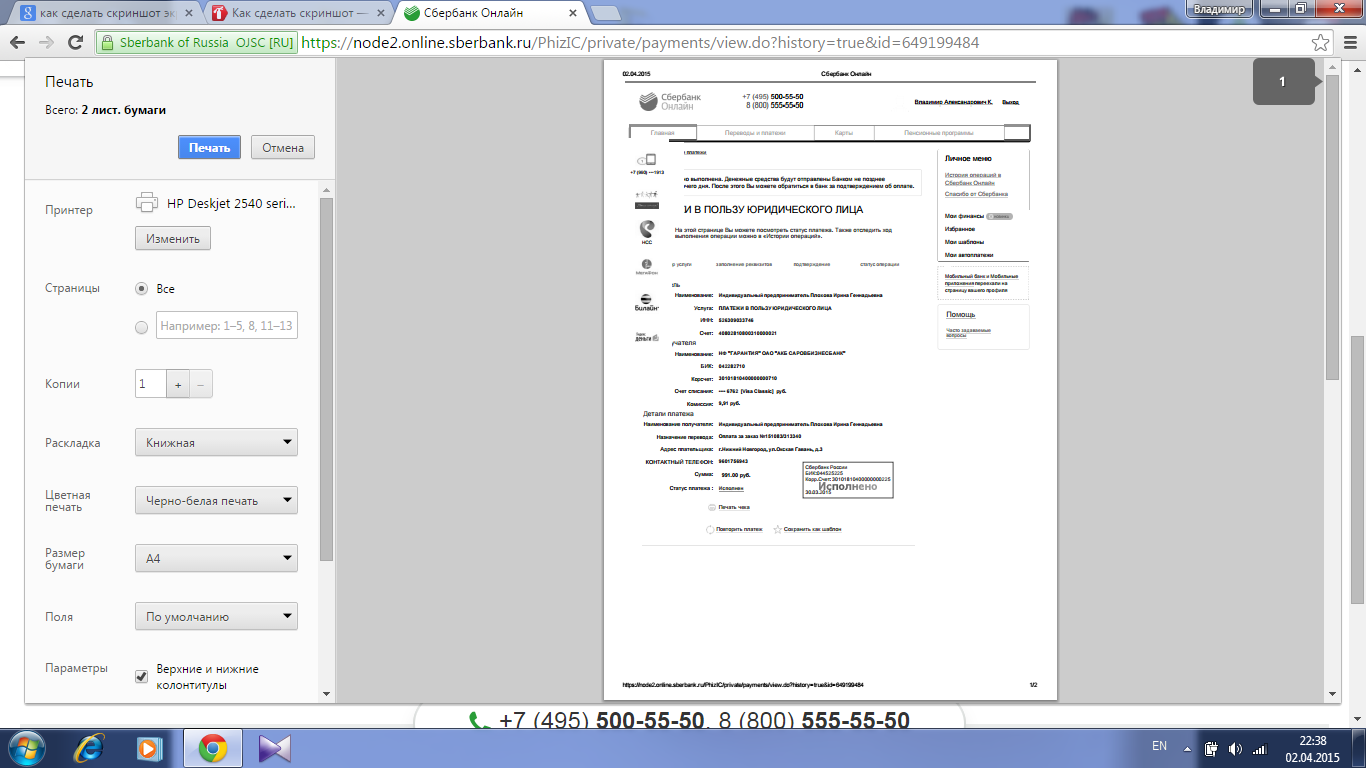The image size is (1366, 768).
Task: Focus the page range field 'Например: 1–5, 8, 11–13'
Action: [227, 326]
